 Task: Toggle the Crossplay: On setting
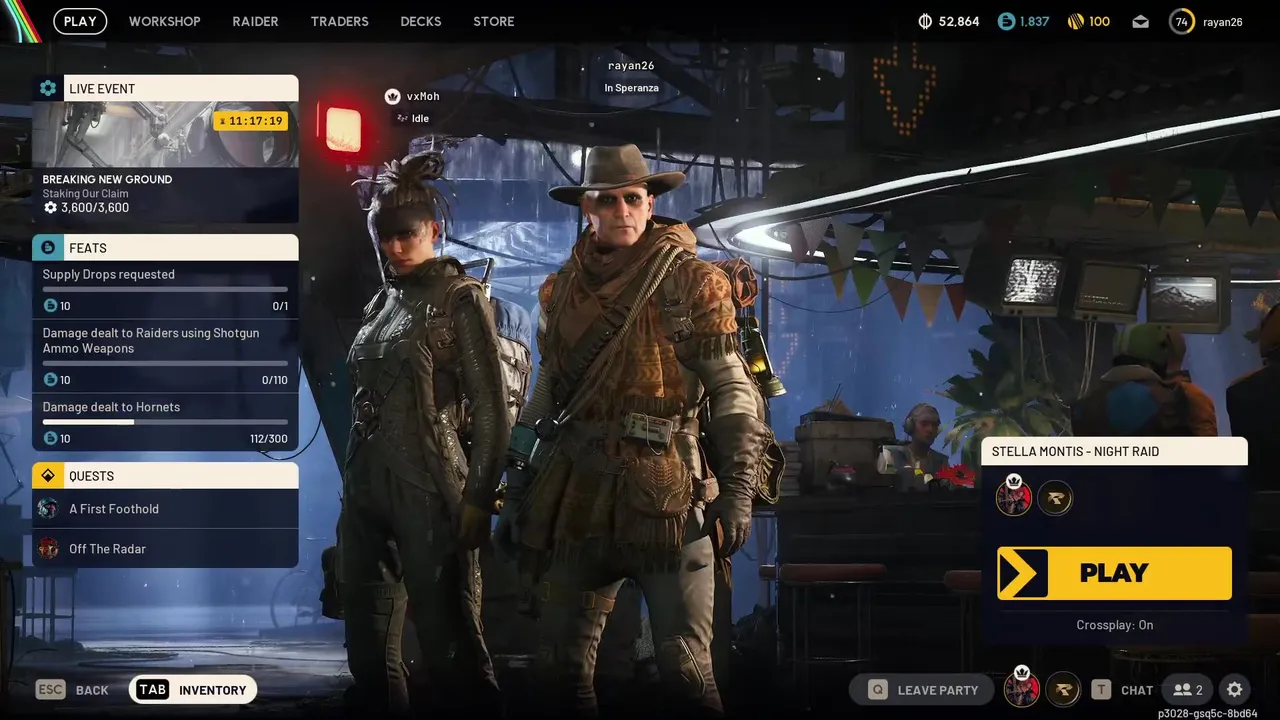(x=1114, y=625)
